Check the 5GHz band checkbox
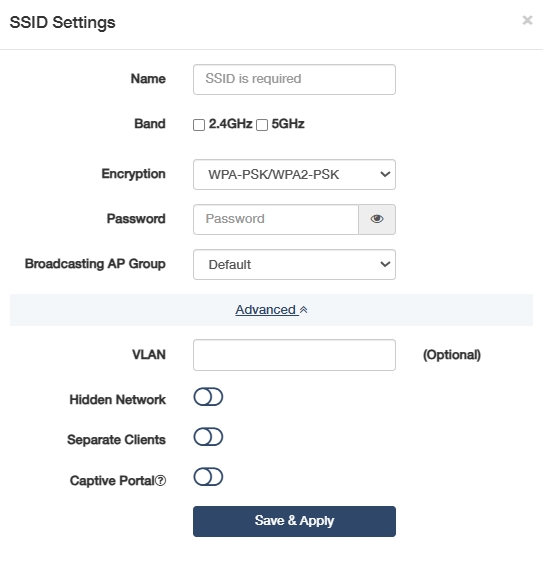Screen dimensions: 543x562 point(262,125)
